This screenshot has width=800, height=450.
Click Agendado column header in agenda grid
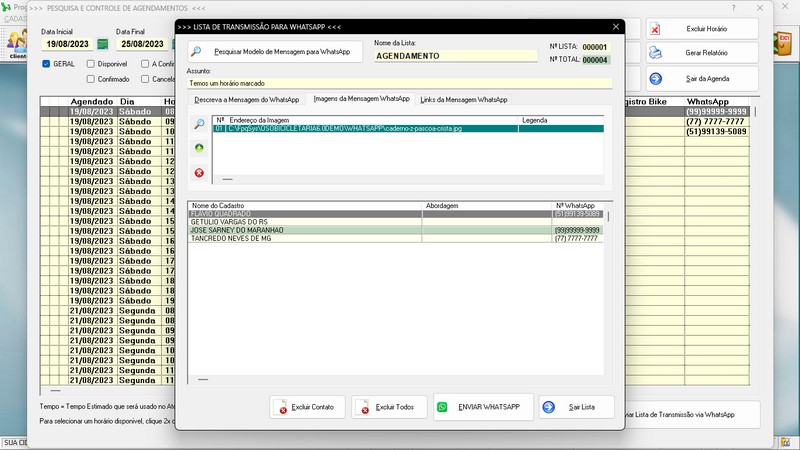[92, 102]
